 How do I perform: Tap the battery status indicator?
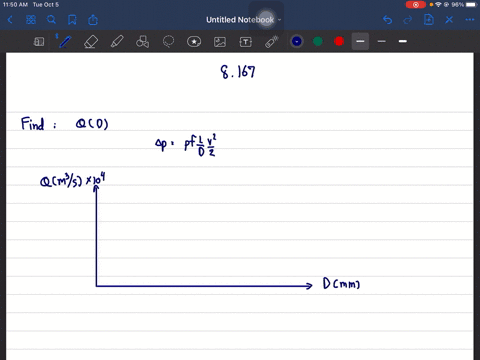click(x=472, y=5)
